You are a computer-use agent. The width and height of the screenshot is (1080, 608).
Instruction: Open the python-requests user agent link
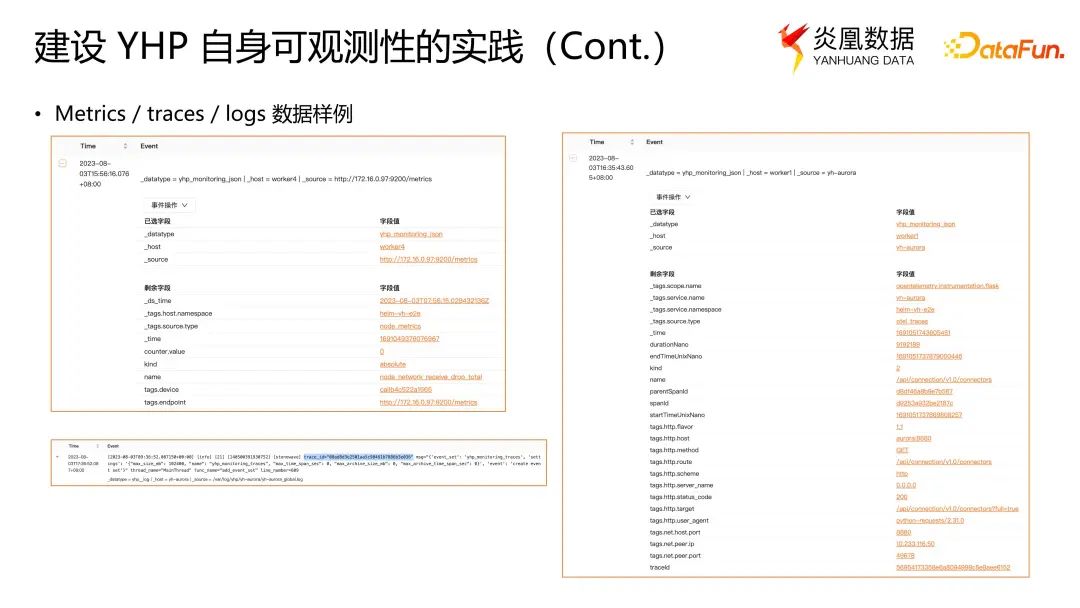930,521
